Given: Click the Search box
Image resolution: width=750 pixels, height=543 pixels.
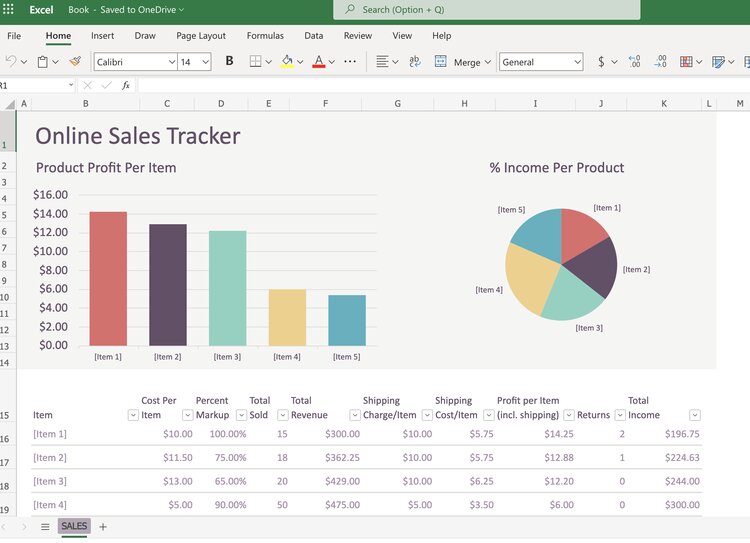Looking at the screenshot, I should [x=486, y=10].
